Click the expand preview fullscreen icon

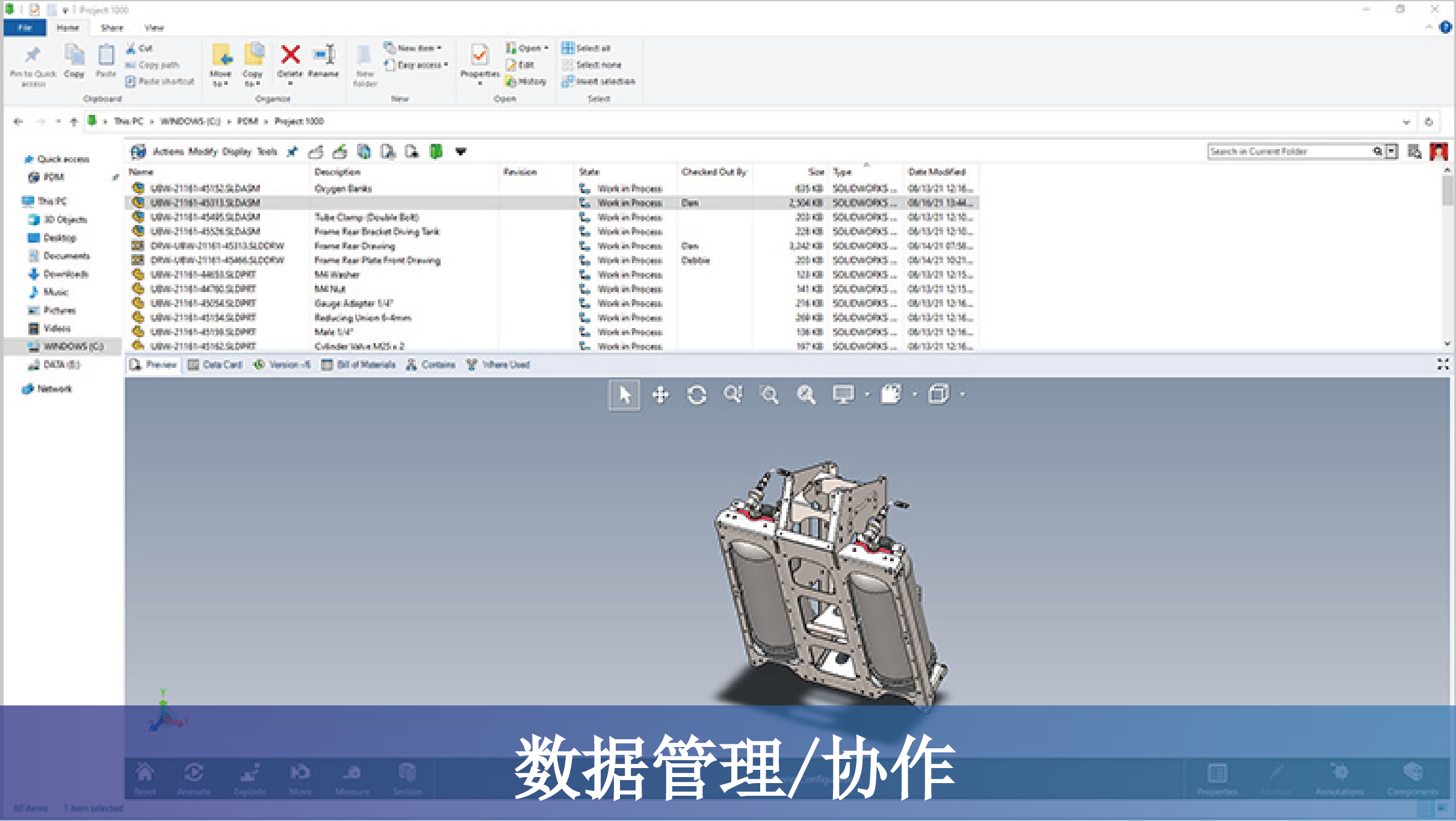pos(1443,364)
